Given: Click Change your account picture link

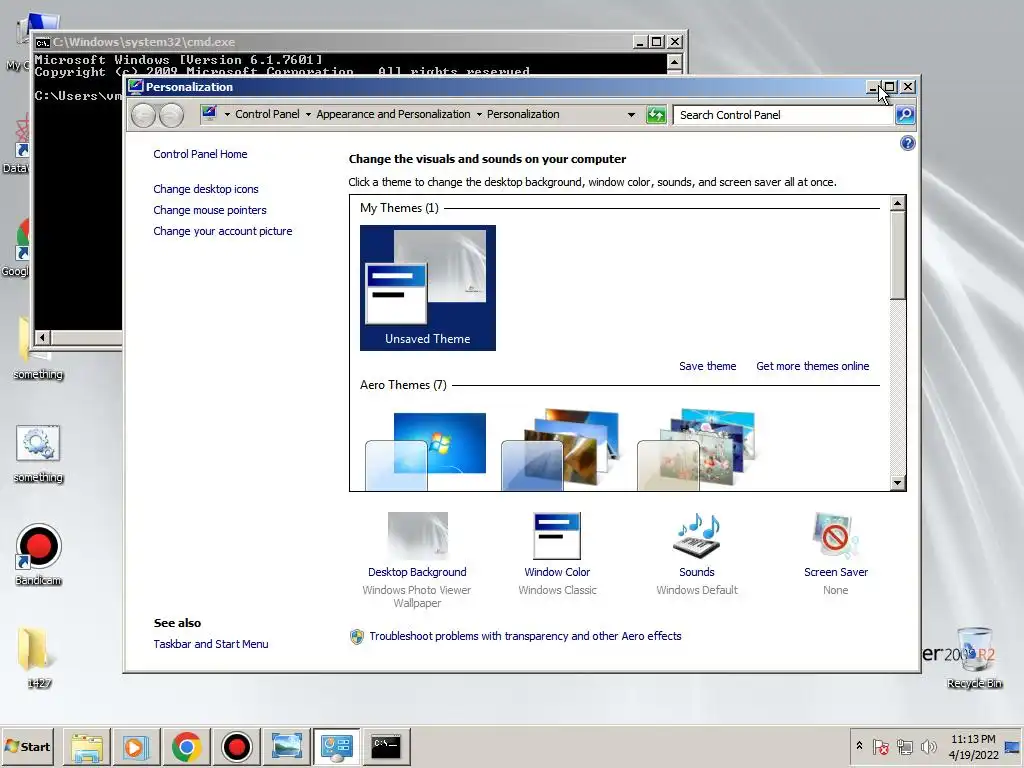Looking at the screenshot, I should click(x=223, y=231).
